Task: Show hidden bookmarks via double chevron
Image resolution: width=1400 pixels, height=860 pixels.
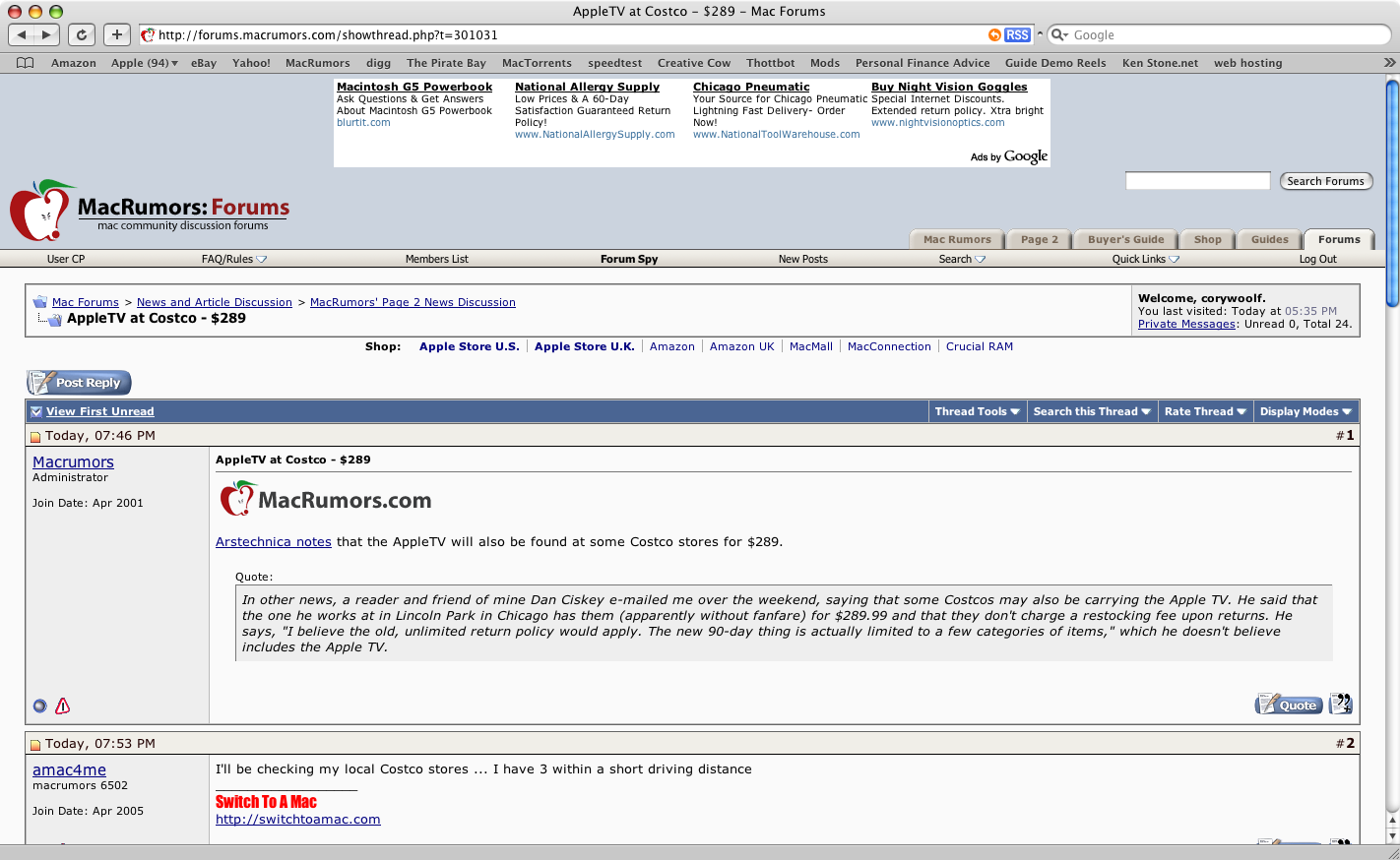Action: point(1389,62)
